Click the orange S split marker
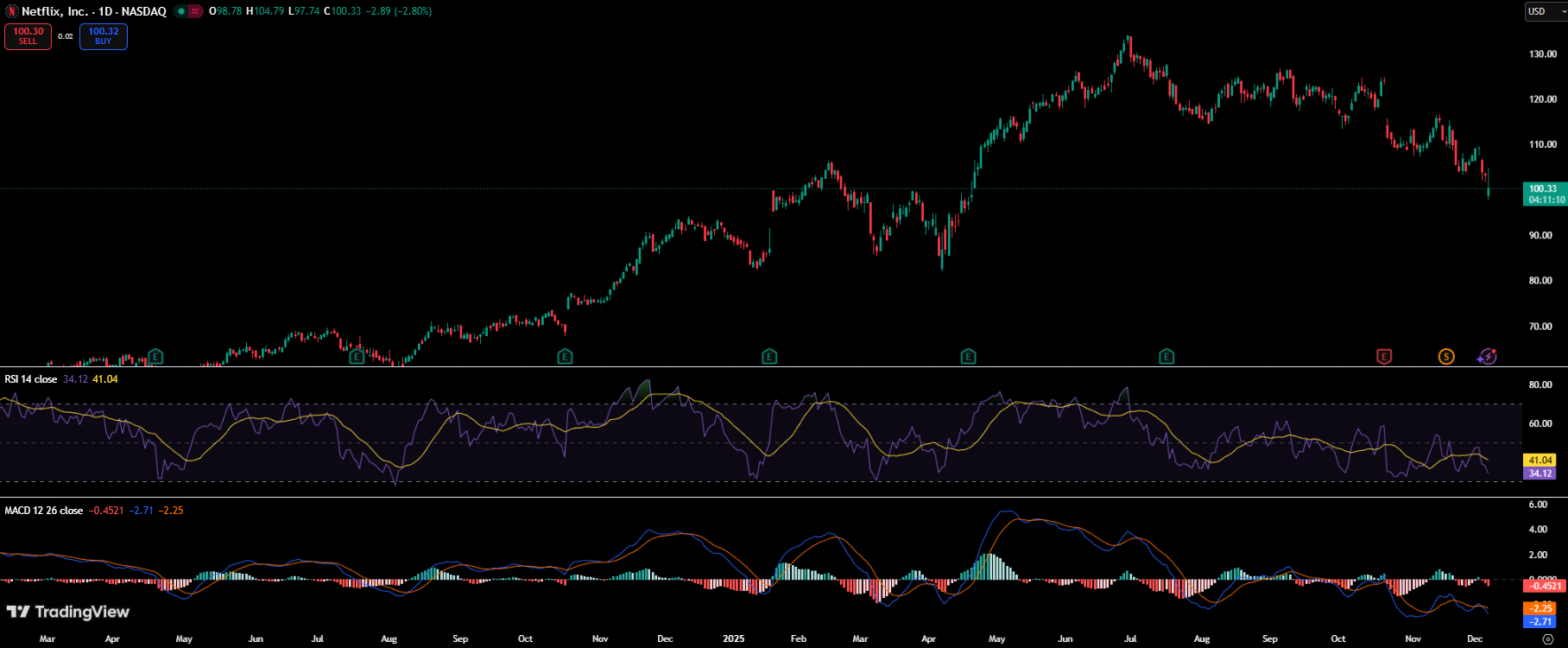The image size is (1568, 648). click(x=1445, y=356)
